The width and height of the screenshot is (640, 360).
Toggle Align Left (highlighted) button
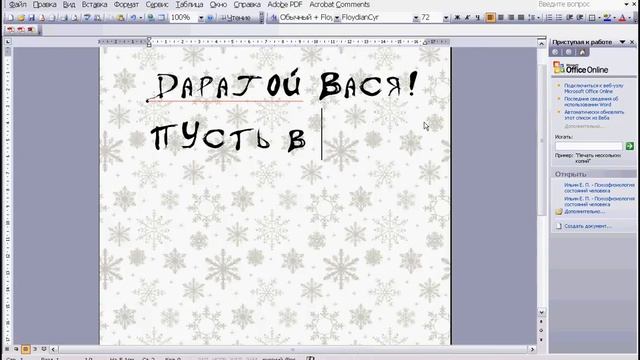[x=490, y=18]
